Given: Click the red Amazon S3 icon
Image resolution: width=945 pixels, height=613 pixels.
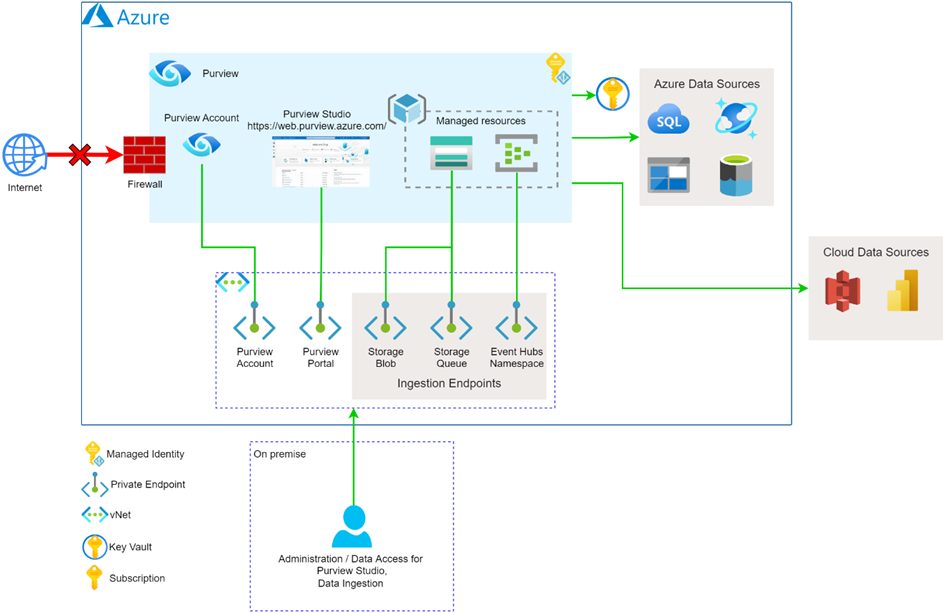Looking at the screenshot, I should pos(842,290).
